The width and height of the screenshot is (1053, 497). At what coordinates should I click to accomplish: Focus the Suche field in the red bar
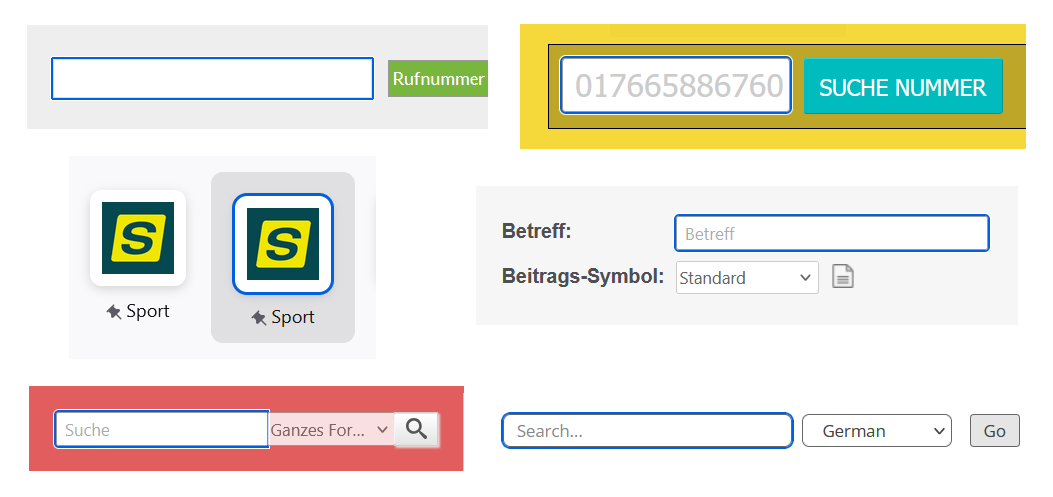coord(161,430)
